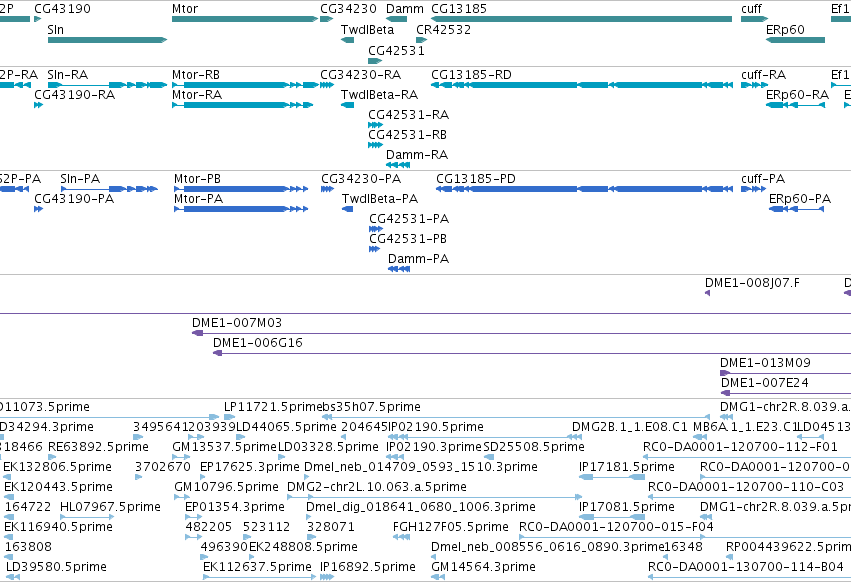Select the CG42531 gene label
Image resolution: width=851 pixels, height=582 pixels.
point(396,50)
